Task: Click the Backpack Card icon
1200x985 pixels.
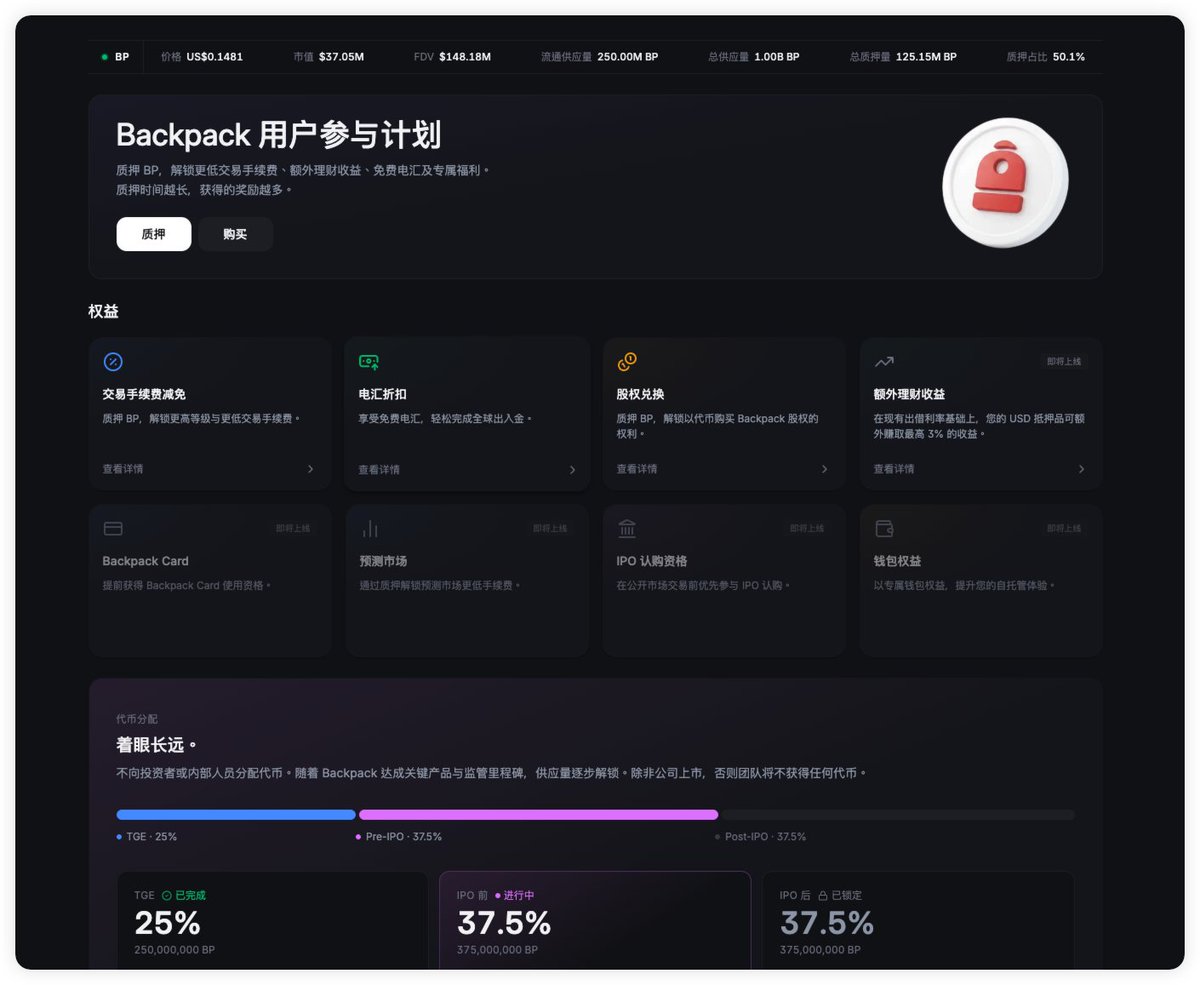Action: coord(113,528)
